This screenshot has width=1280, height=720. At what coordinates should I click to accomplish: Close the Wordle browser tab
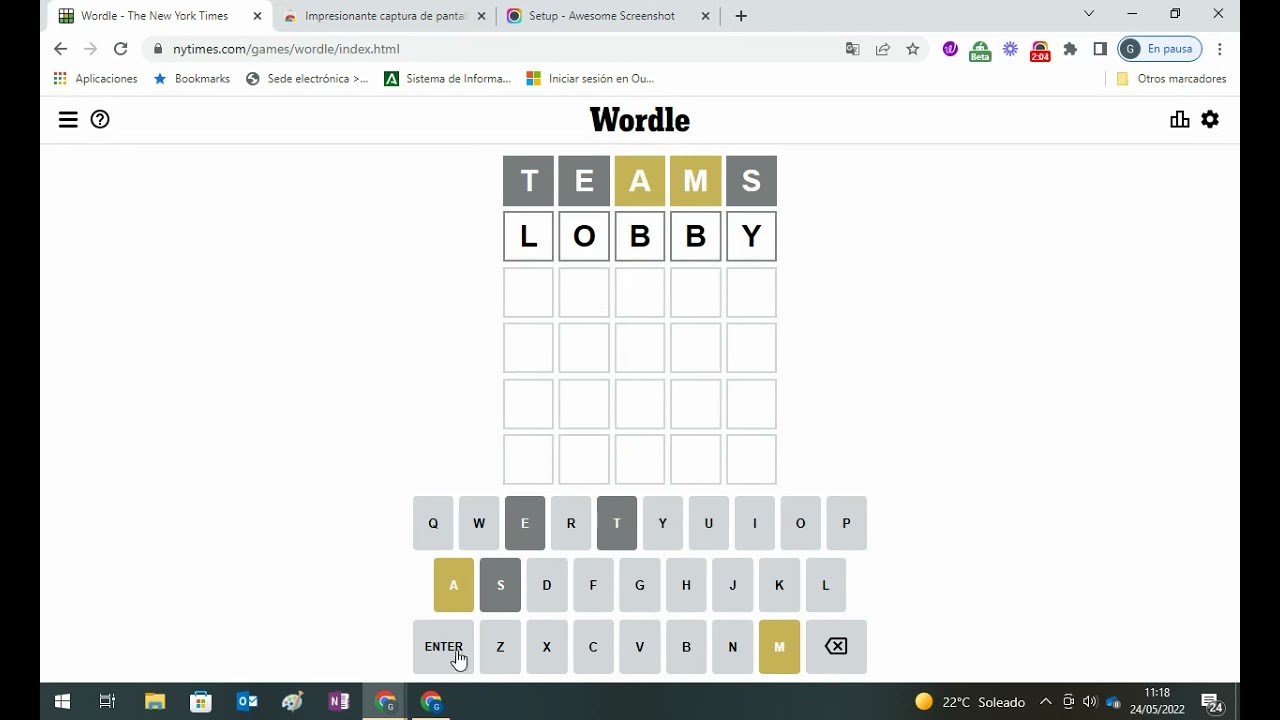click(x=257, y=16)
